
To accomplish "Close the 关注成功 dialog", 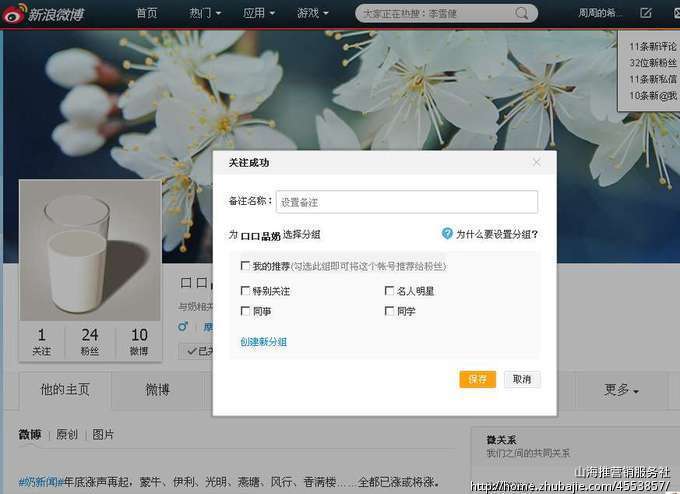I will tap(536, 162).
